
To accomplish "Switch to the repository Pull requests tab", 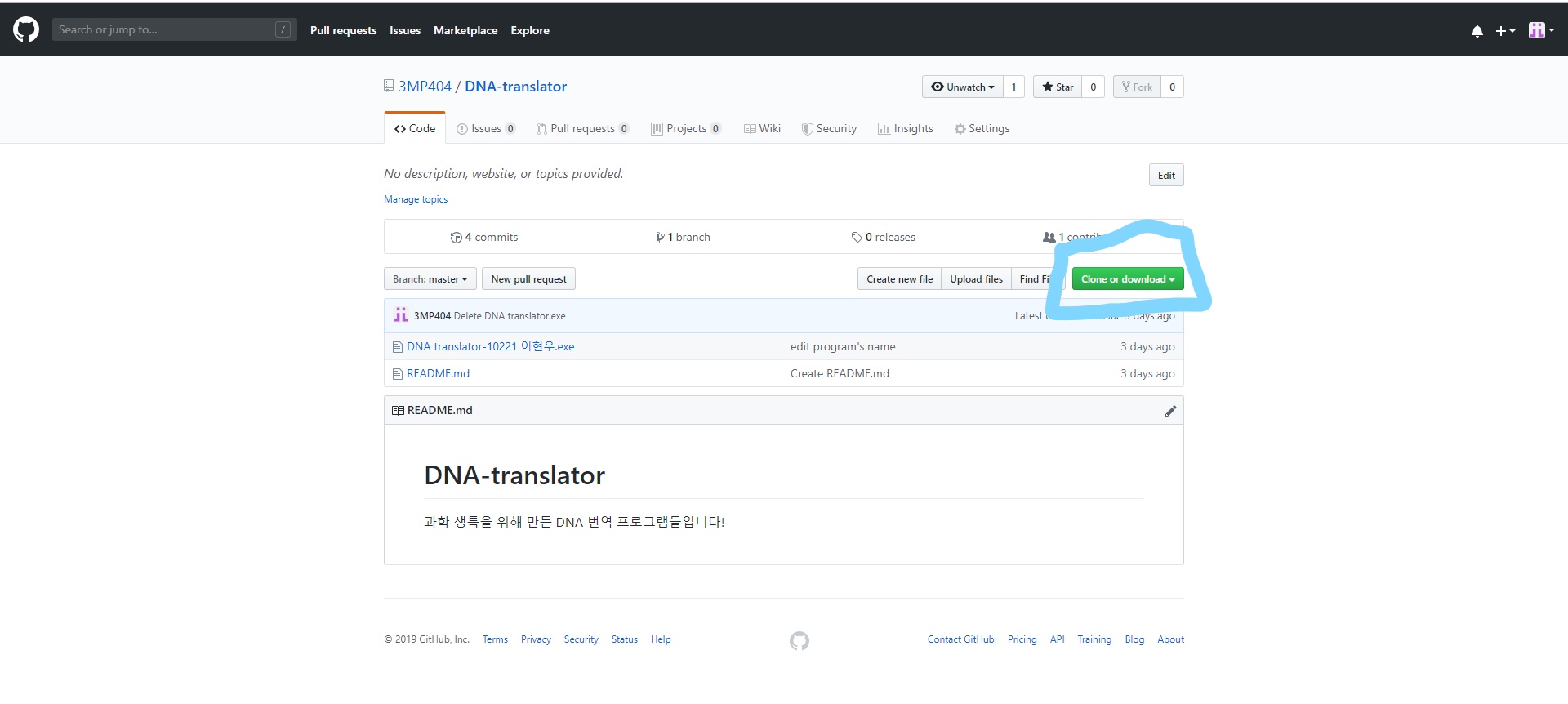I will click(x=583, y=128).
